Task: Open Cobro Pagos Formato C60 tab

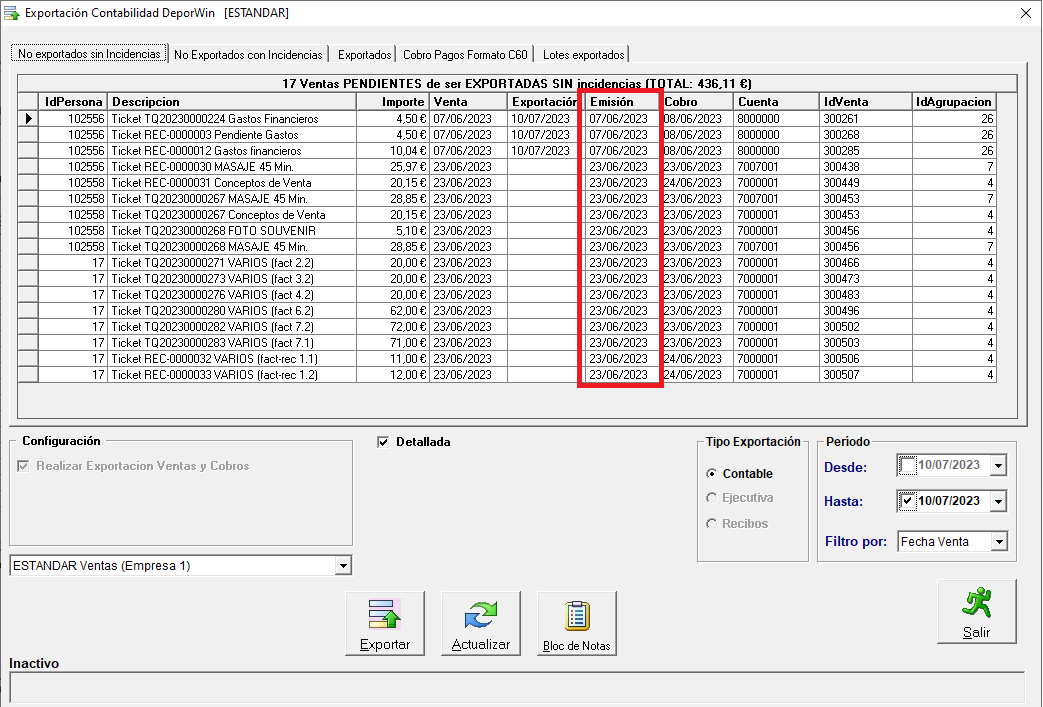Action: (465, 55)
